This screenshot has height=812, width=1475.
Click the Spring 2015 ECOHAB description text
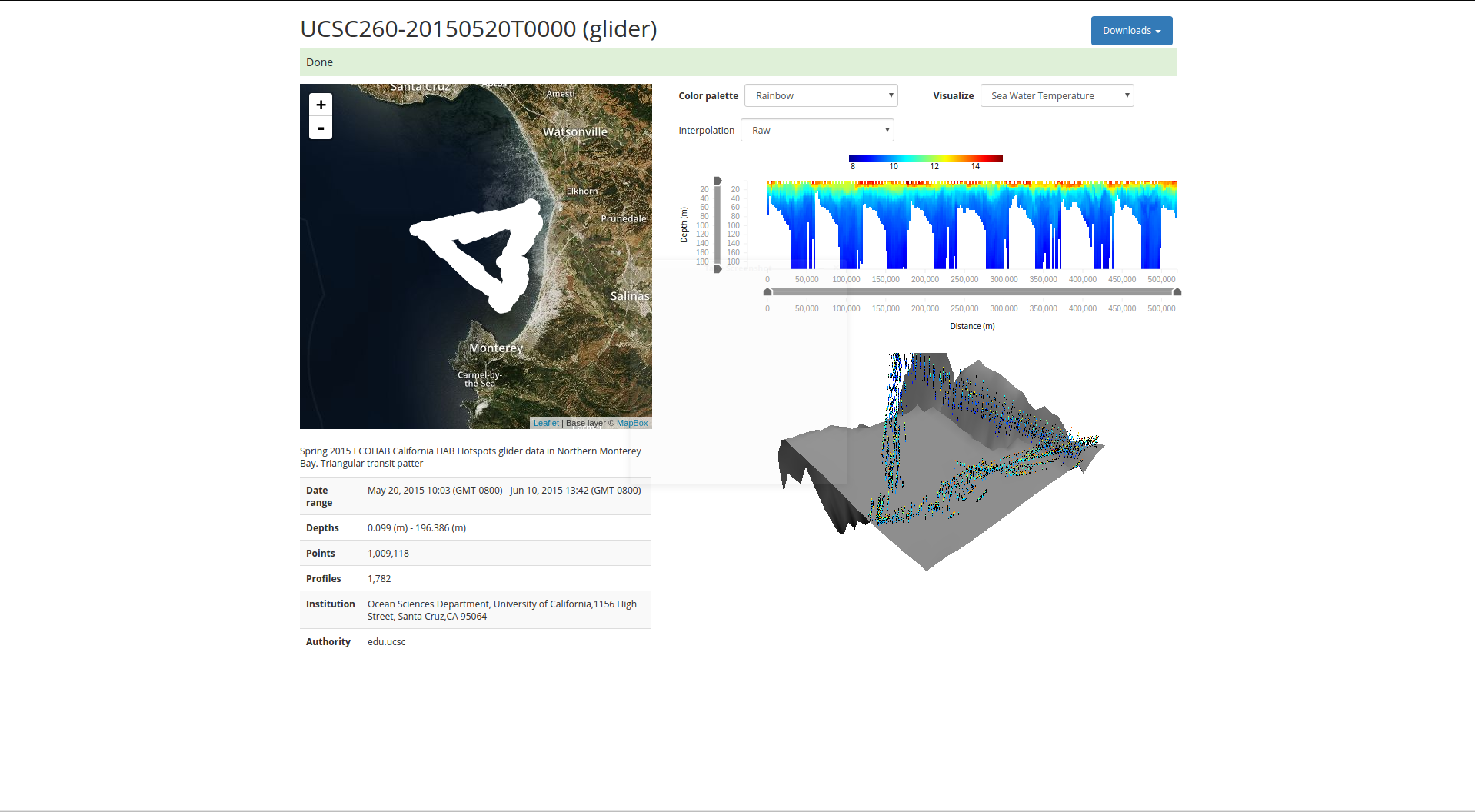pyautogui.click(x=471, y=458)
